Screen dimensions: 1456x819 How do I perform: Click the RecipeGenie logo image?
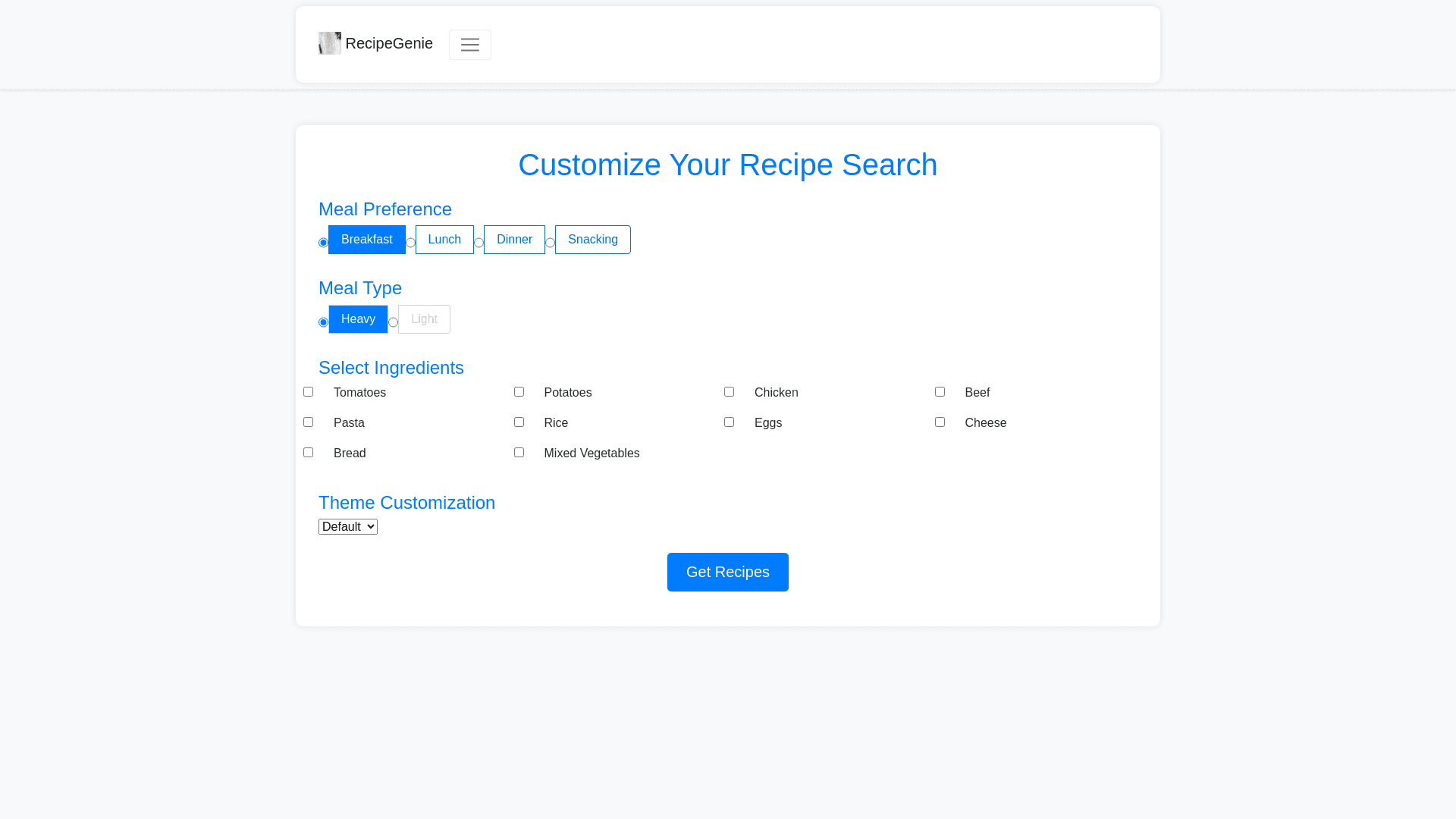330,43
